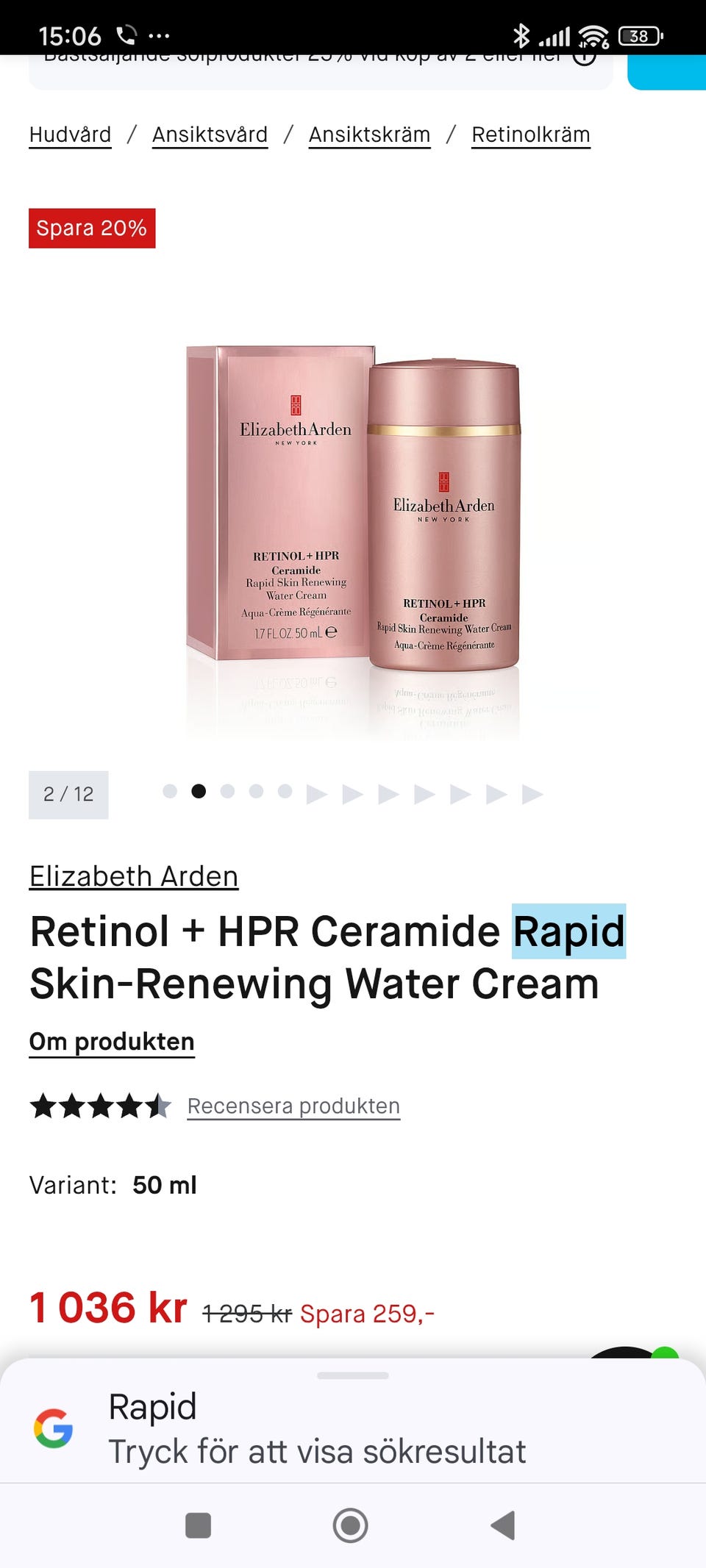This screenshot has width=706, height=1568.
Task: Open the Hudvård breadcrumb
Action: coord(71,135)
